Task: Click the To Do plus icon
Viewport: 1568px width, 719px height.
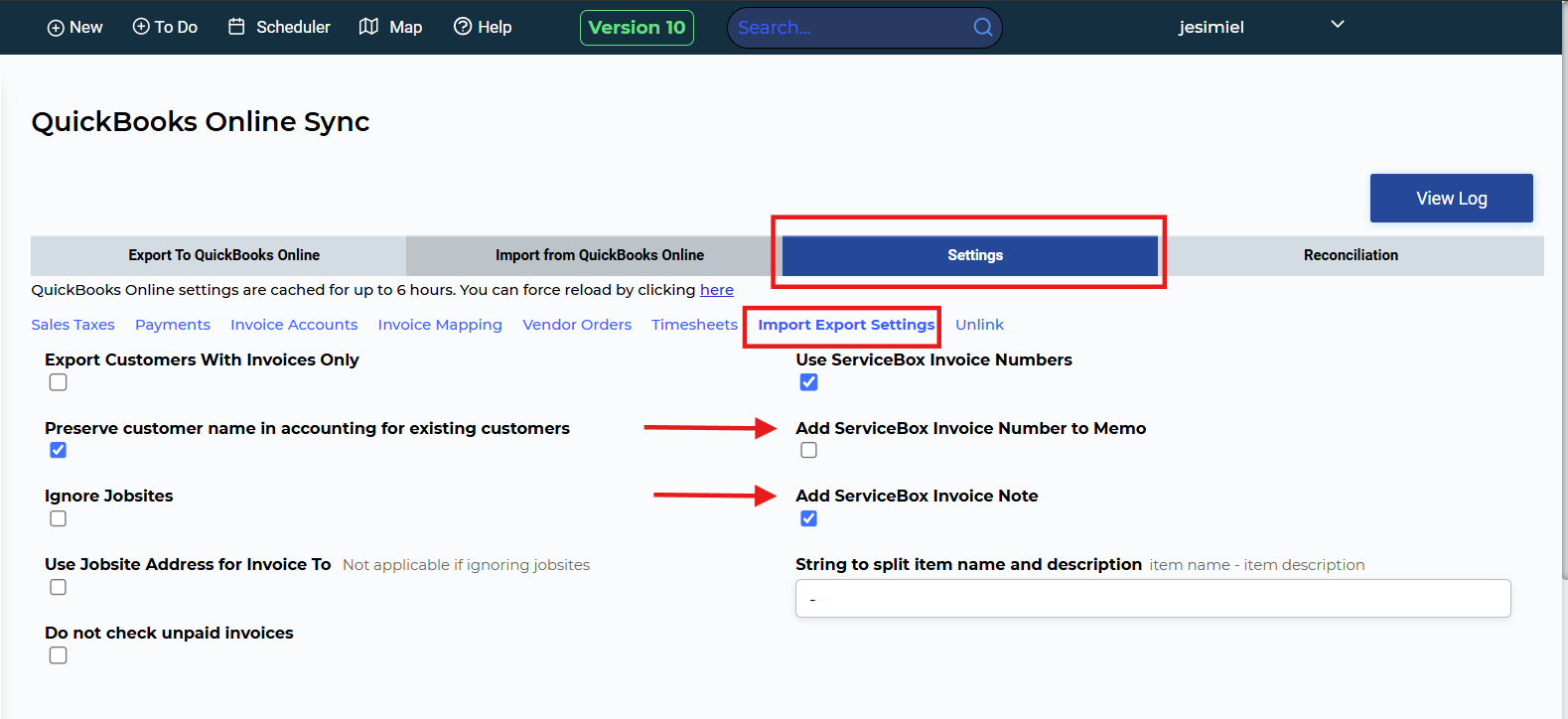Action: (x=141, y=27)
